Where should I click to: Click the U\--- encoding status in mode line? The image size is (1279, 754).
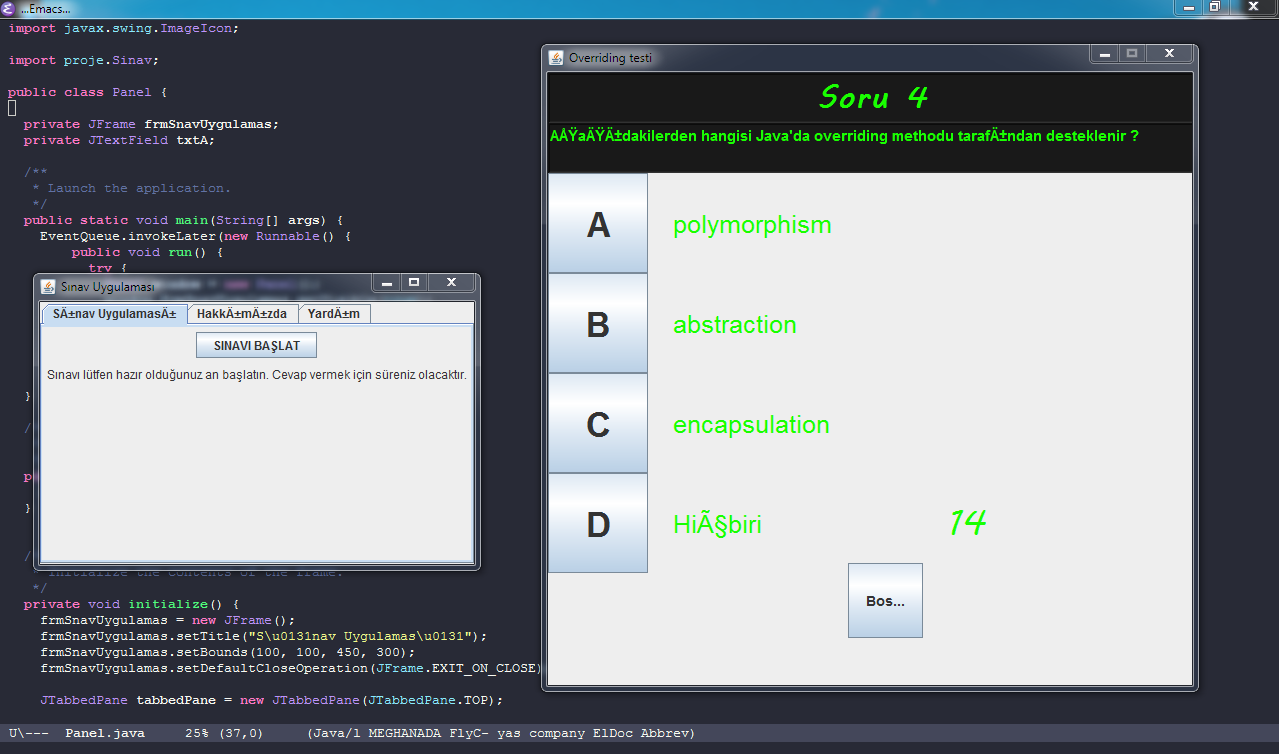[x=28, y=733]
